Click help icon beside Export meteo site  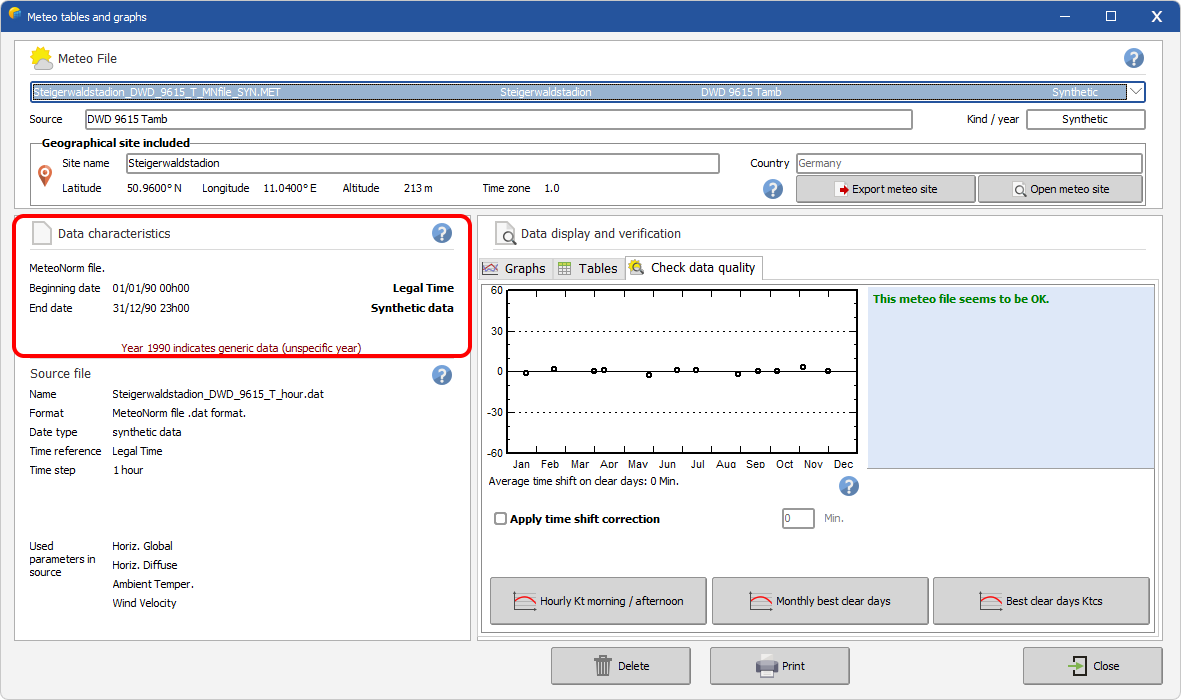[773, 189]
